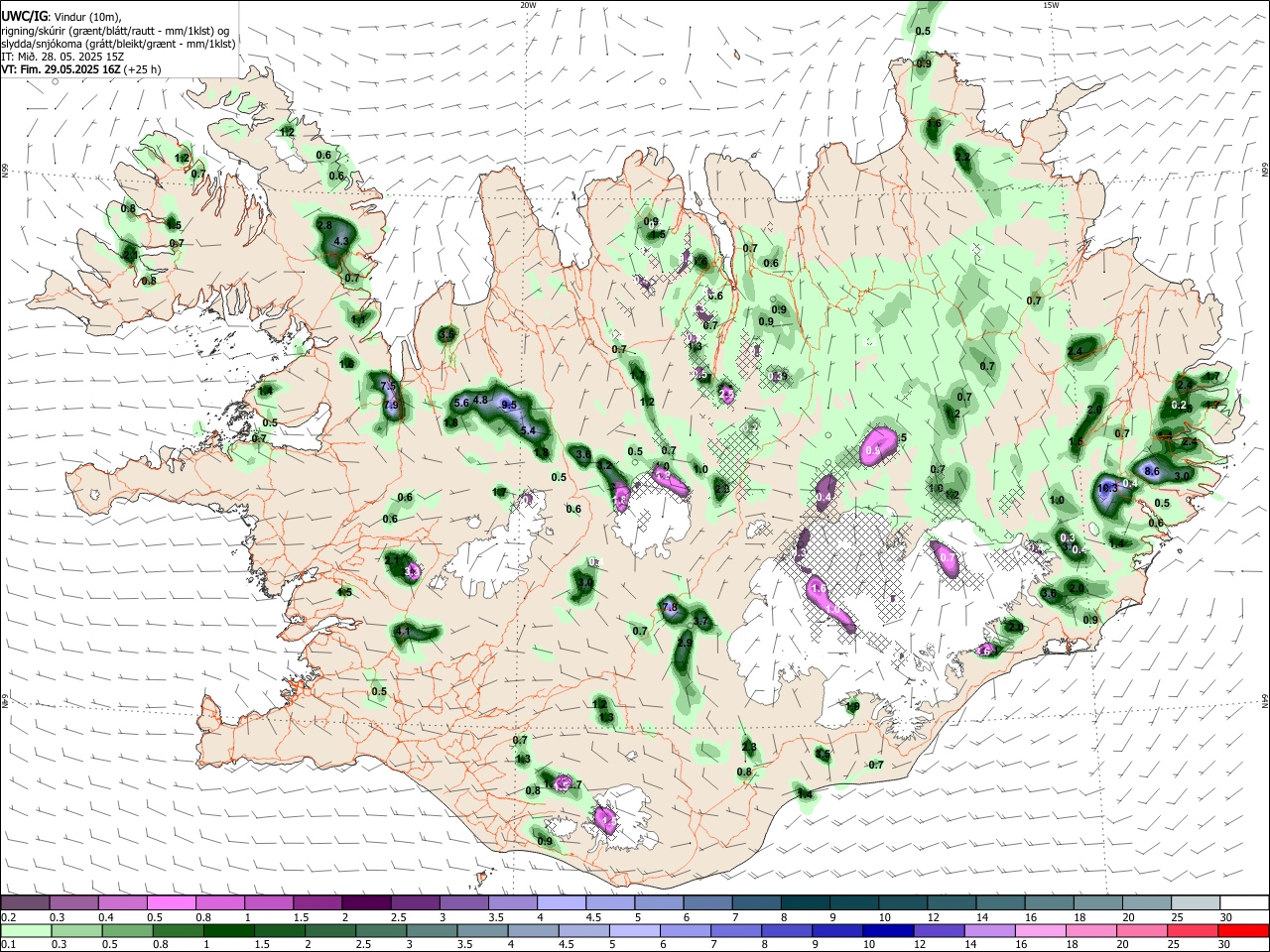Click the 15W longitude label

pos(1051,5)
